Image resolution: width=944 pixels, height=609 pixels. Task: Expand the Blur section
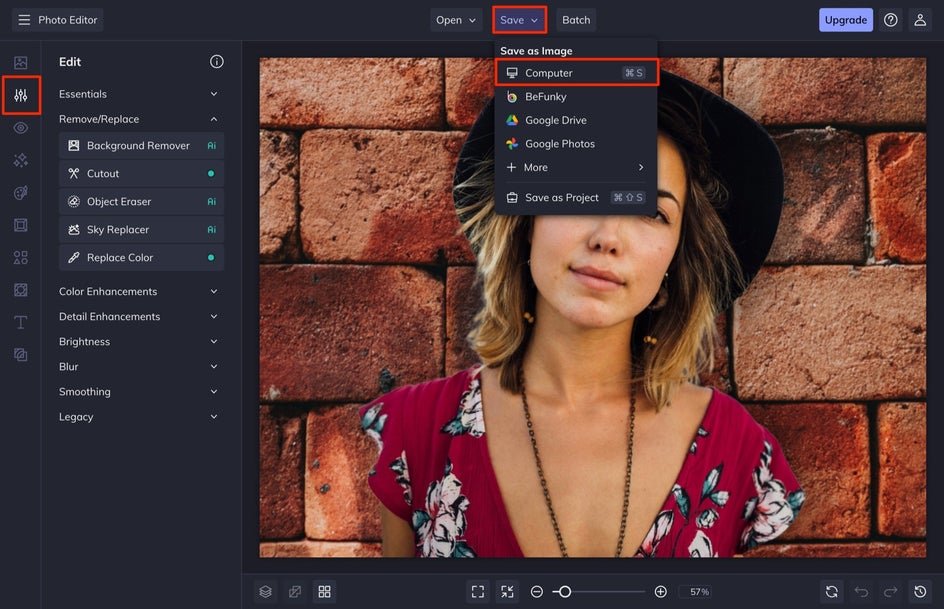point(138,366)
